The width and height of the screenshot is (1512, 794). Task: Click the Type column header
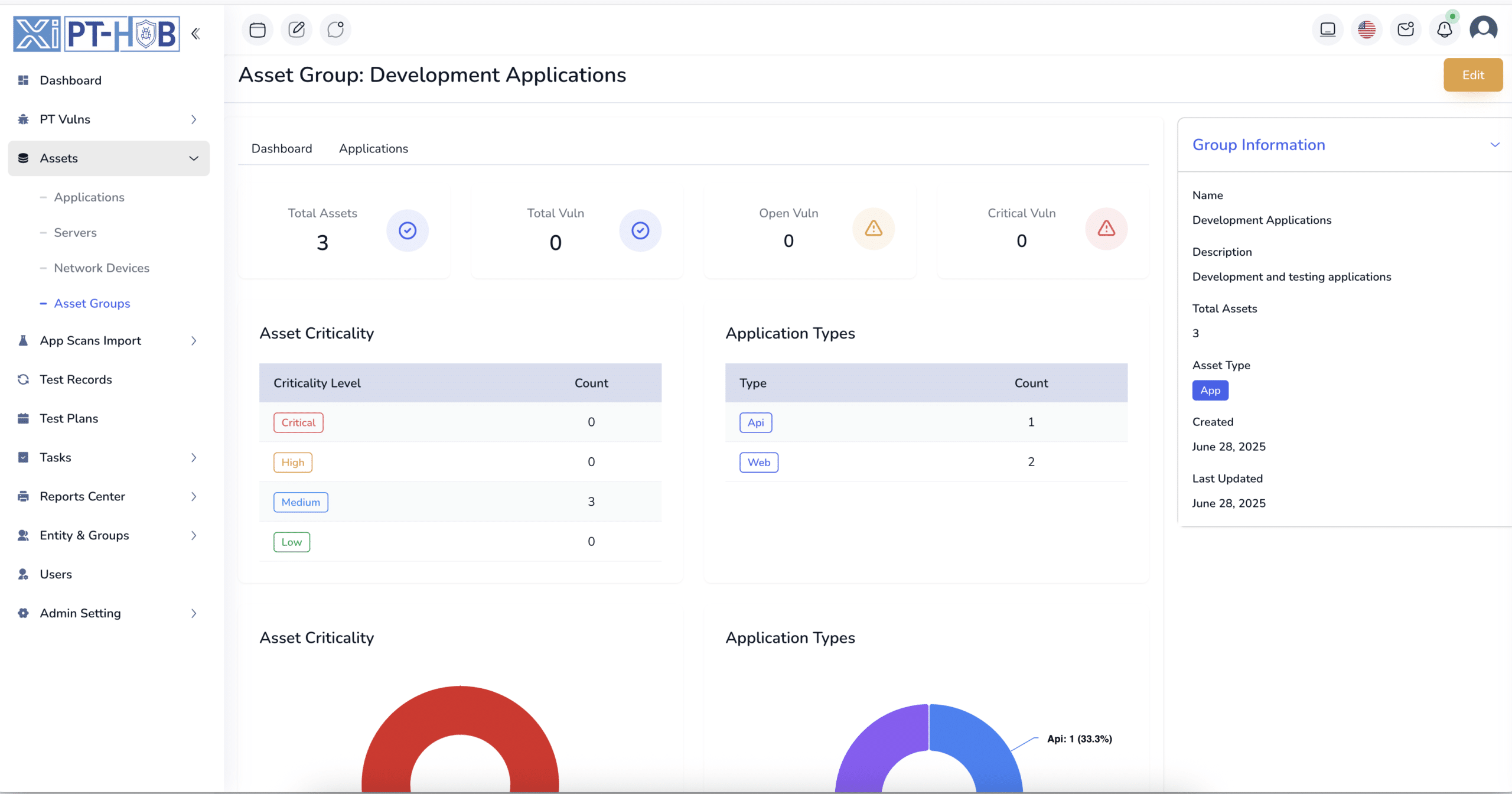(753, 383)
